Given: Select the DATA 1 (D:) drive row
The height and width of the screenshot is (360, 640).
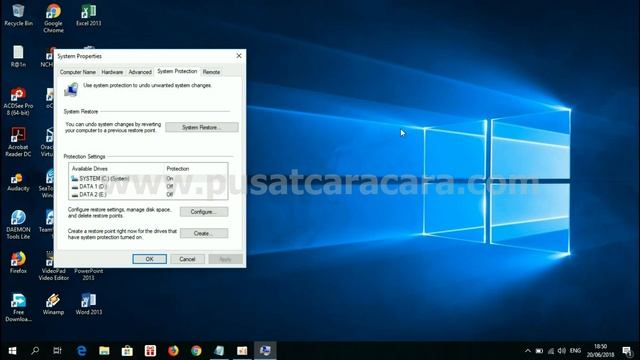Looking at the screenshot, I should tap(148, 187).
